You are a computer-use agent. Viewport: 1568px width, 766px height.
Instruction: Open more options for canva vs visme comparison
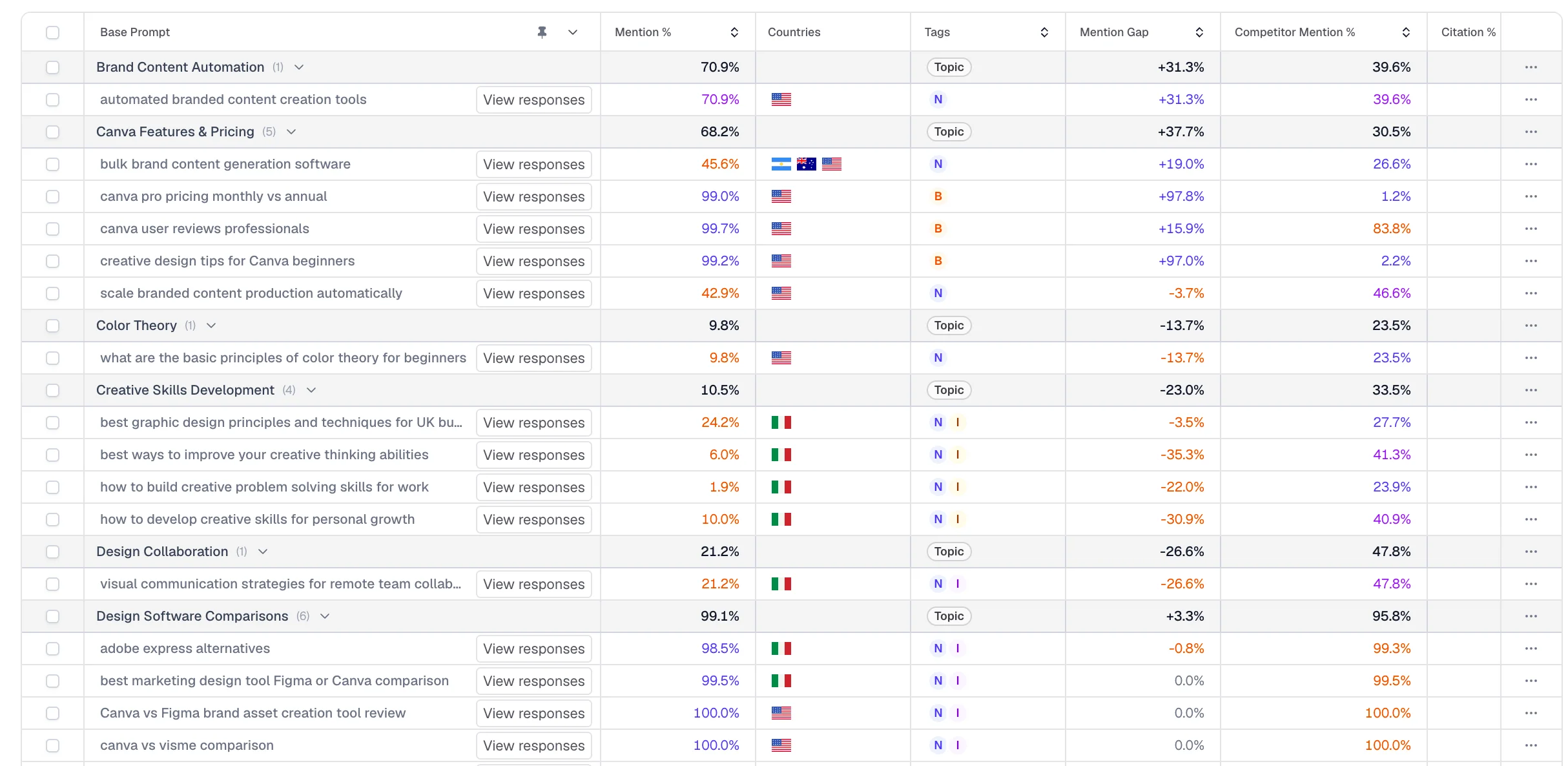click(x=1531, y=745)
